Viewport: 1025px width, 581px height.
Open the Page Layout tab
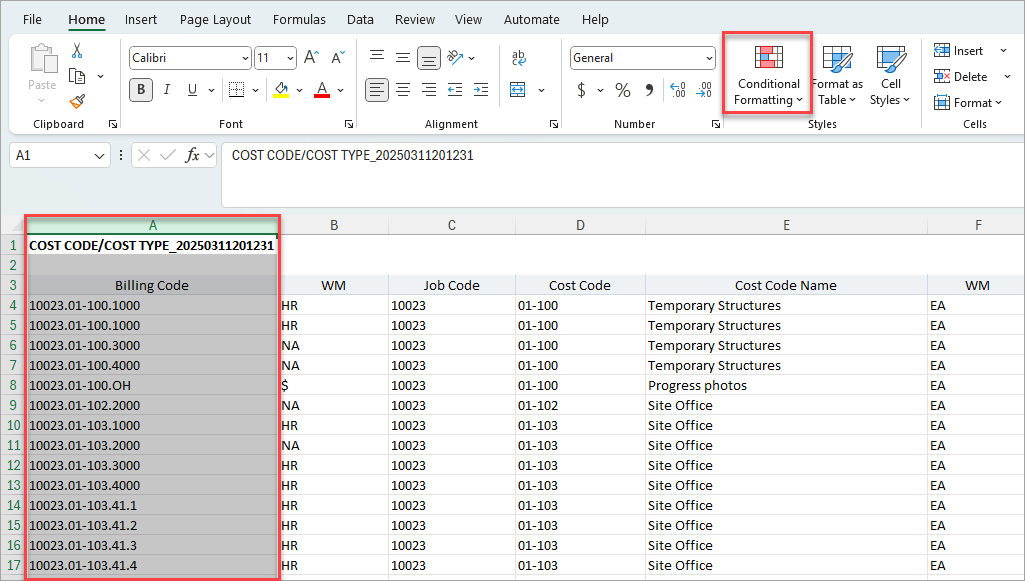[x=213, y=19]
